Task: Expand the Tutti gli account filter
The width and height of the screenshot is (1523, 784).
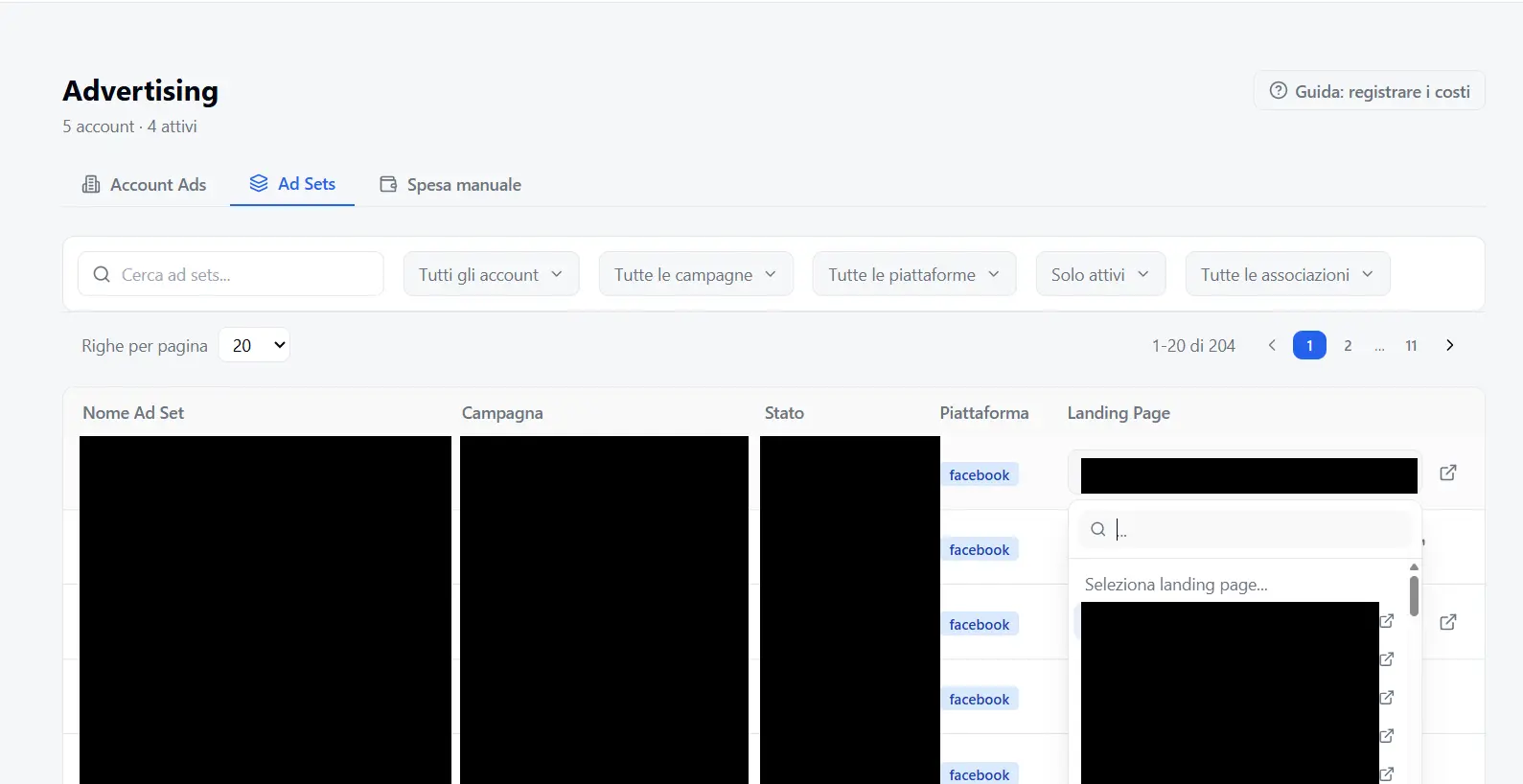Action: click(491, 274)
